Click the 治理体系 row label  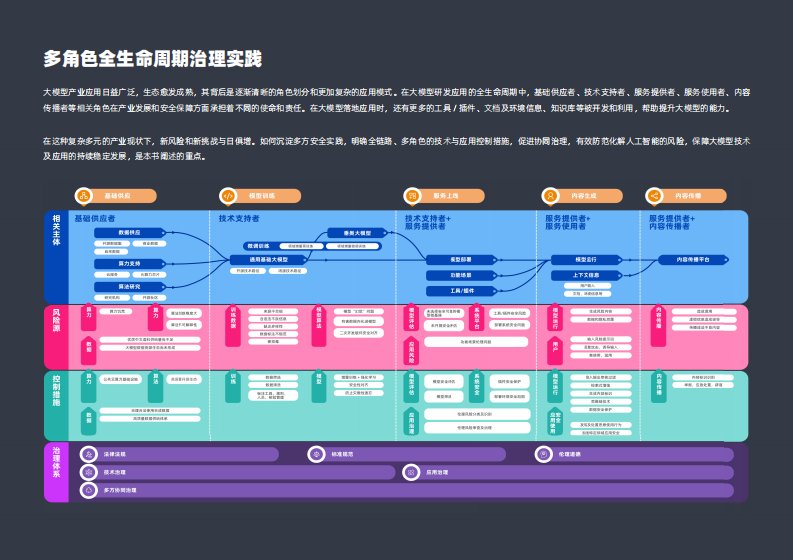click(56, 472)
